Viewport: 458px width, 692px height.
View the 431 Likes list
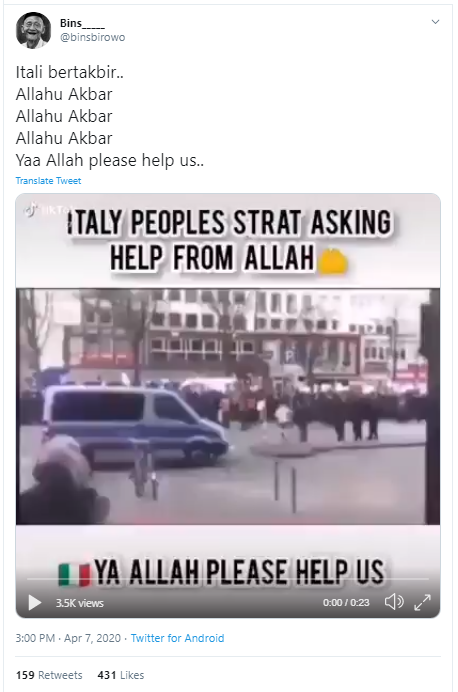tap(121, 675)
